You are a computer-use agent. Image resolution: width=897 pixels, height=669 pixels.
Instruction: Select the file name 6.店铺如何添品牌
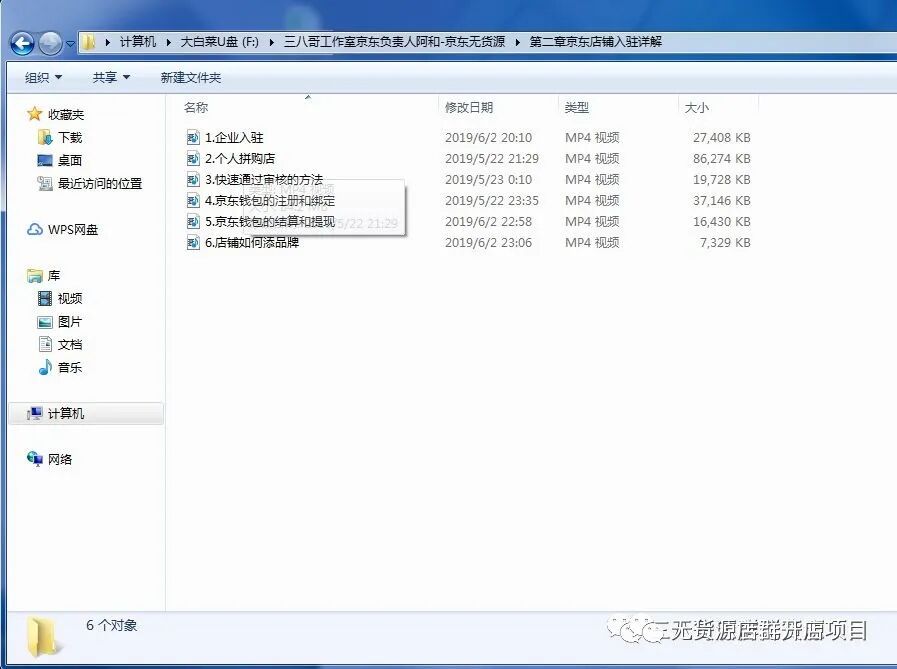click(x=252, y=243)
